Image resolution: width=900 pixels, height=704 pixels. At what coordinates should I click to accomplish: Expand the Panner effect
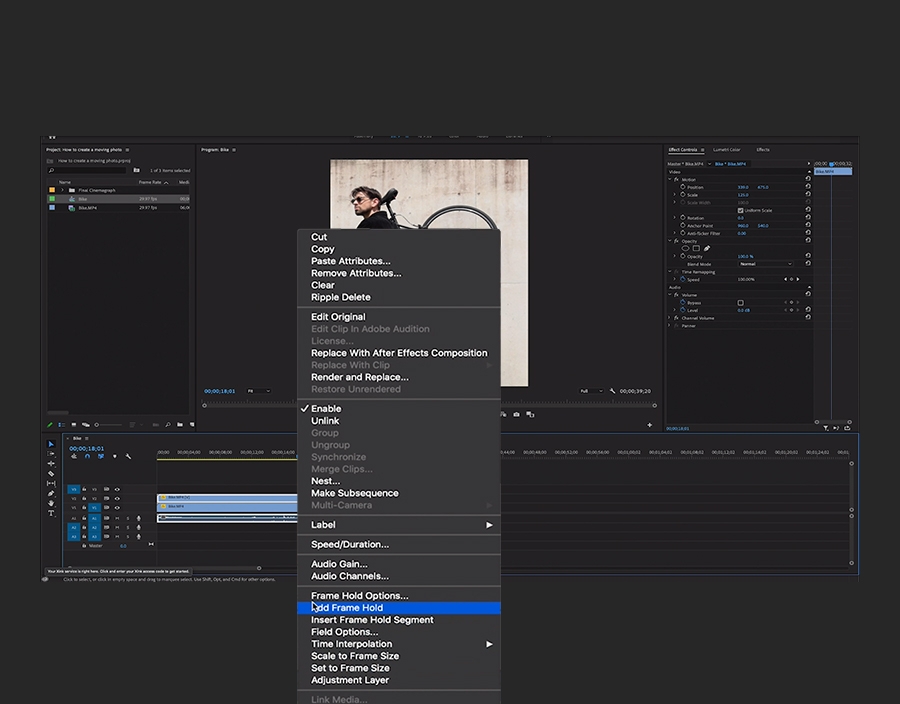point(669,326)
